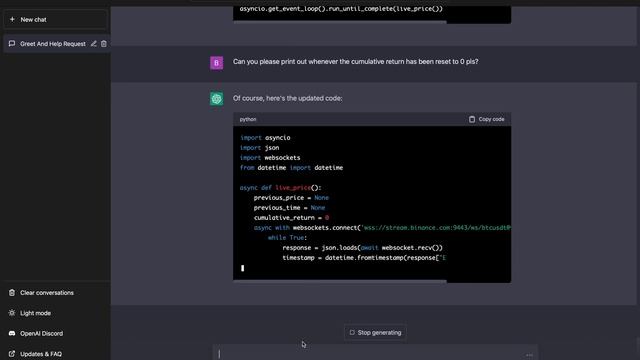
Task: Click Copy code button
Action: click(487, 119)
